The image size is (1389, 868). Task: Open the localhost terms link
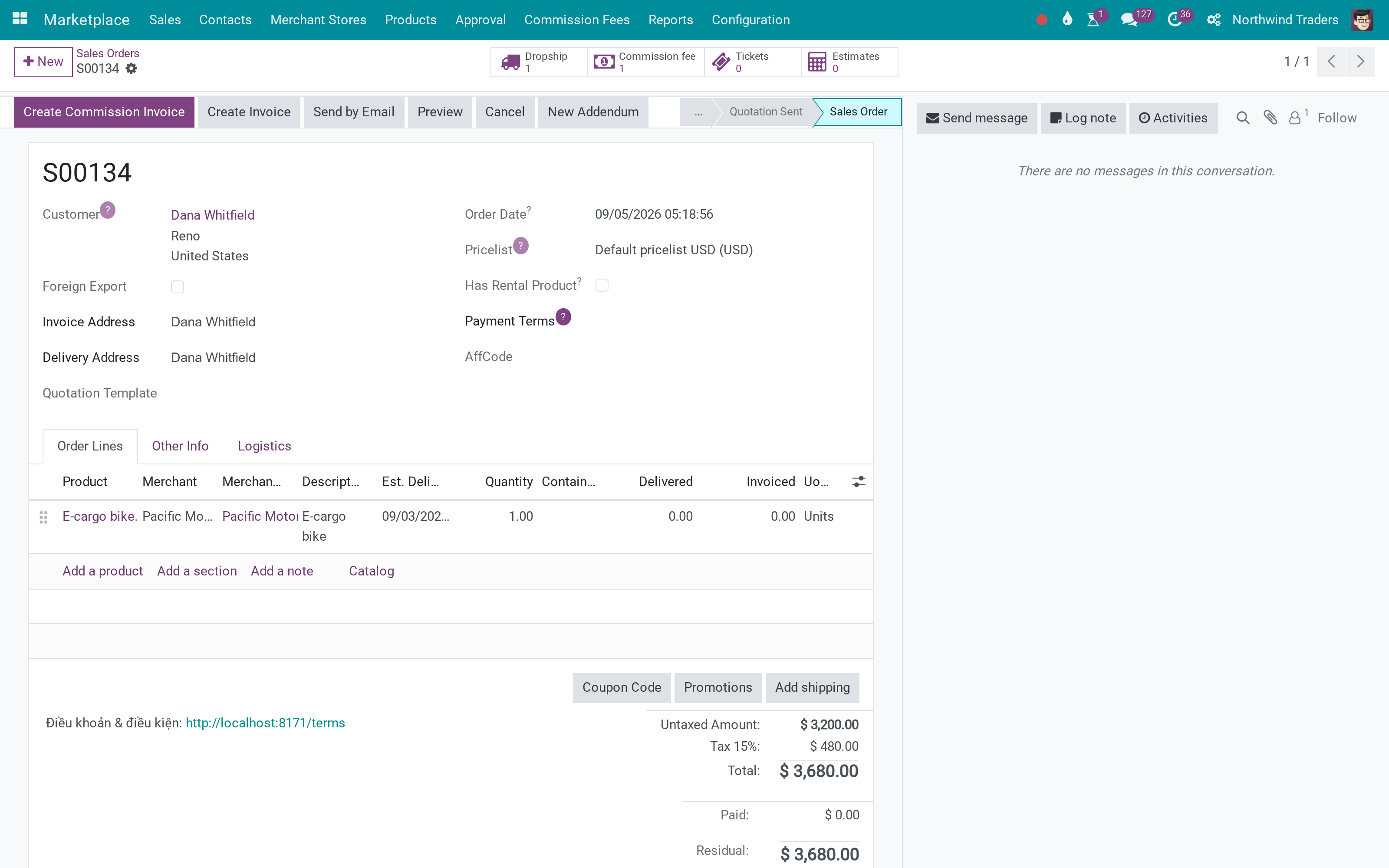point(265,723)
